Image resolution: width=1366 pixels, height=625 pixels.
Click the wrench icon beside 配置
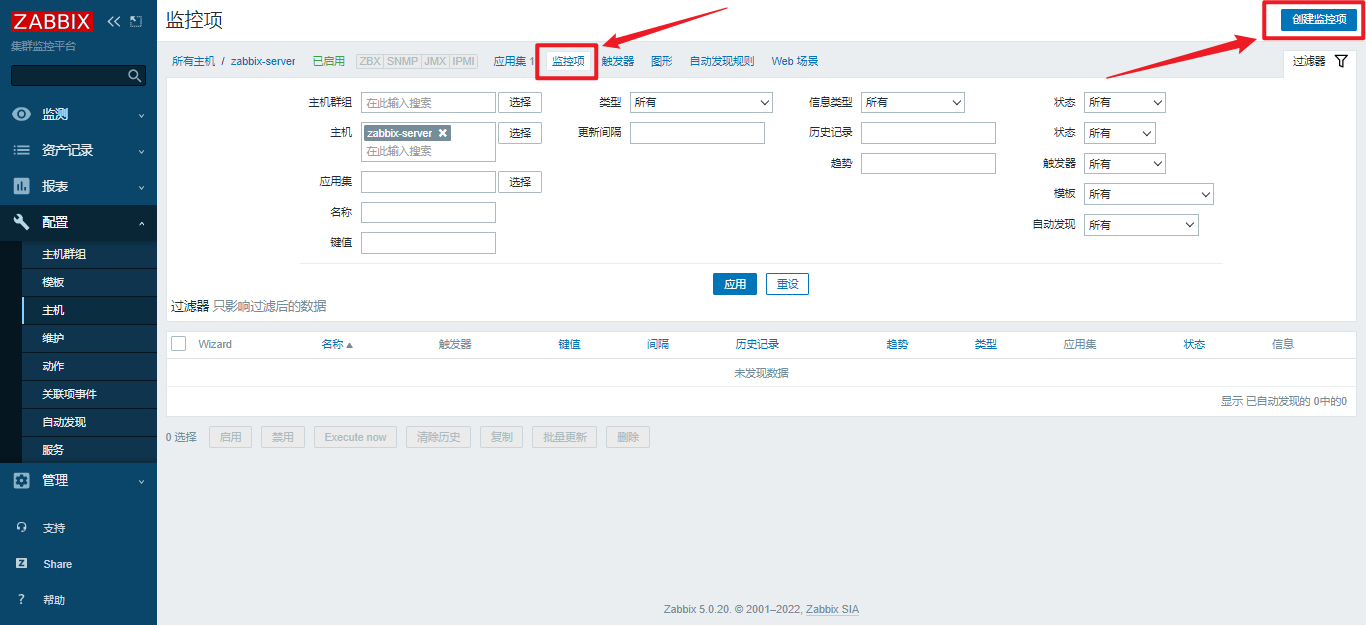pyautogui.click(x=21, y=223)
